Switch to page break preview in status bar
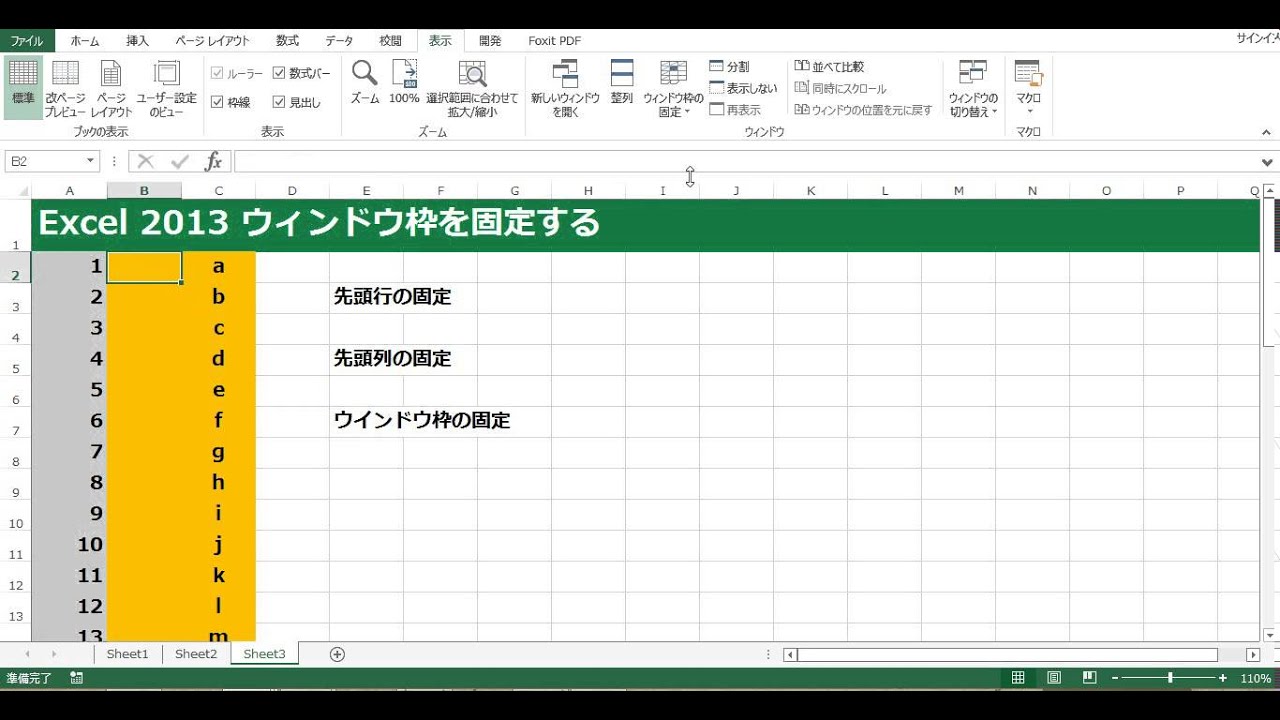1280x720 pixels. click(x=1089, y=678)
